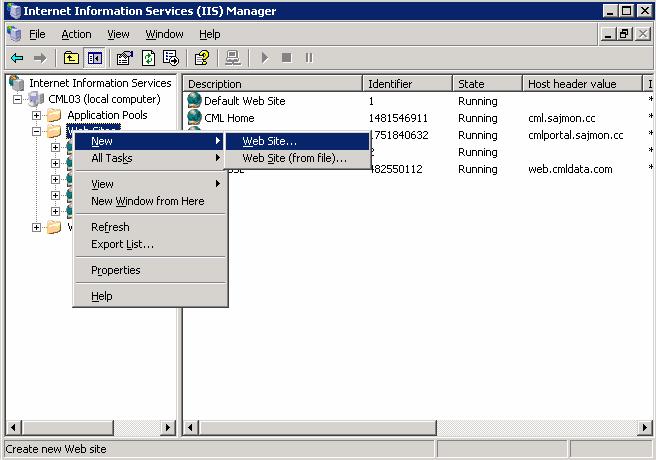Viewport: 656px width, 460px height.
Task: Open the New submenu arrow
Action: pyautogui.click(x=218, y=141)
